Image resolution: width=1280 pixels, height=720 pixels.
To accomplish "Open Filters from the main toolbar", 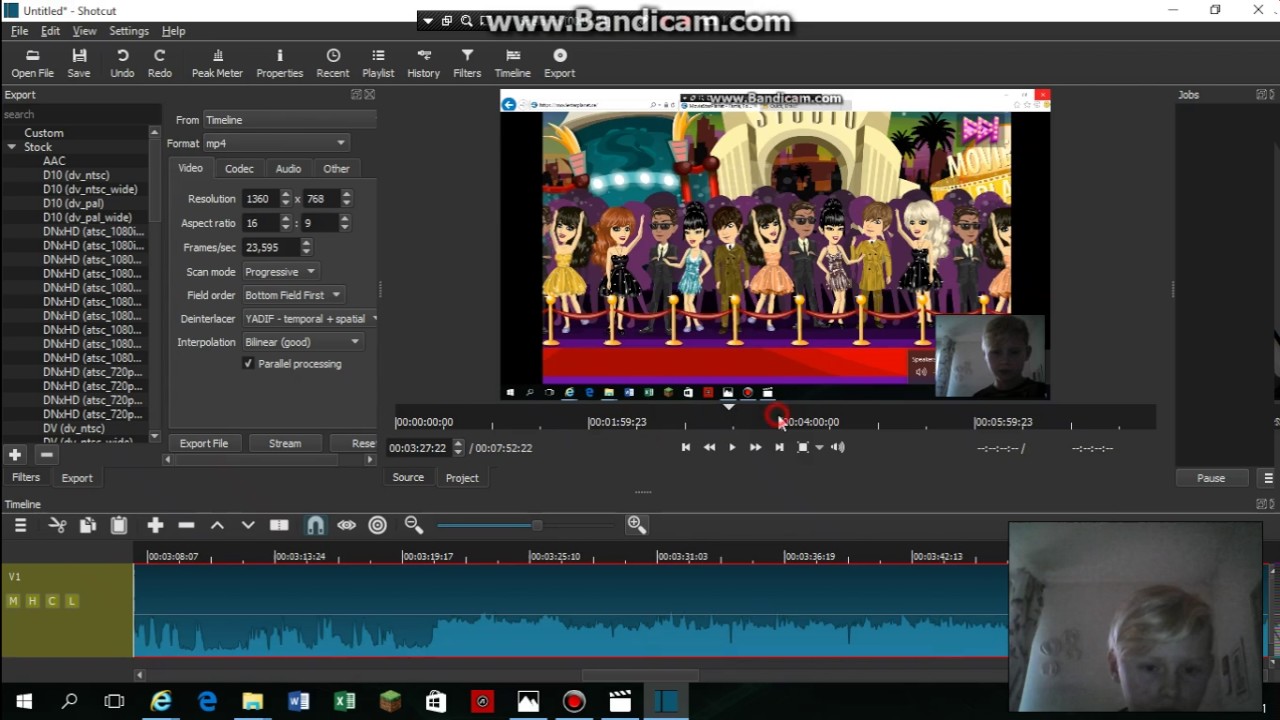I will pos(467,64).
